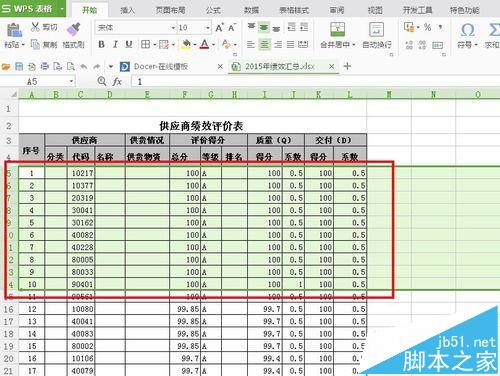Click the WPS 表格 application button
Image resolution: width=500 pixels, height=376 pixels.
click(33, 8)
